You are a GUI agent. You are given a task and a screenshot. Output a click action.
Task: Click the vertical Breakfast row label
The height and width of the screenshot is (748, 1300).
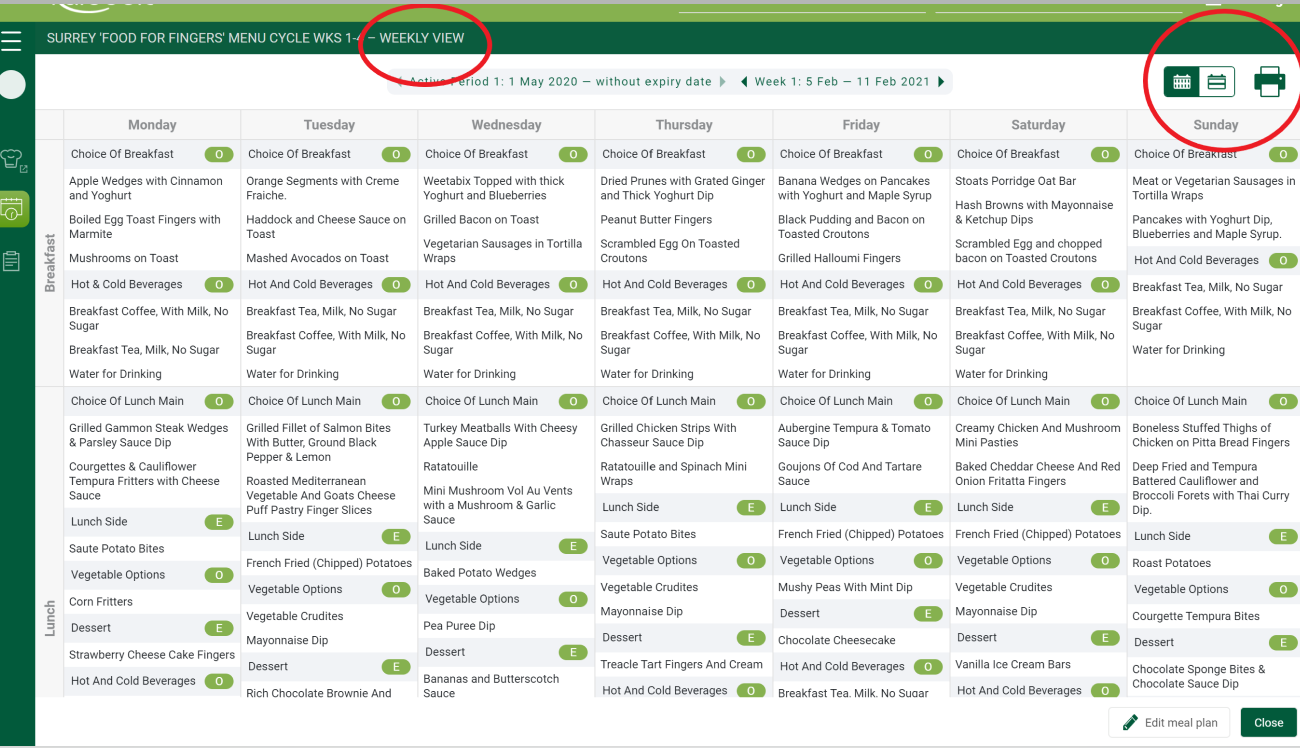[50, 263]
